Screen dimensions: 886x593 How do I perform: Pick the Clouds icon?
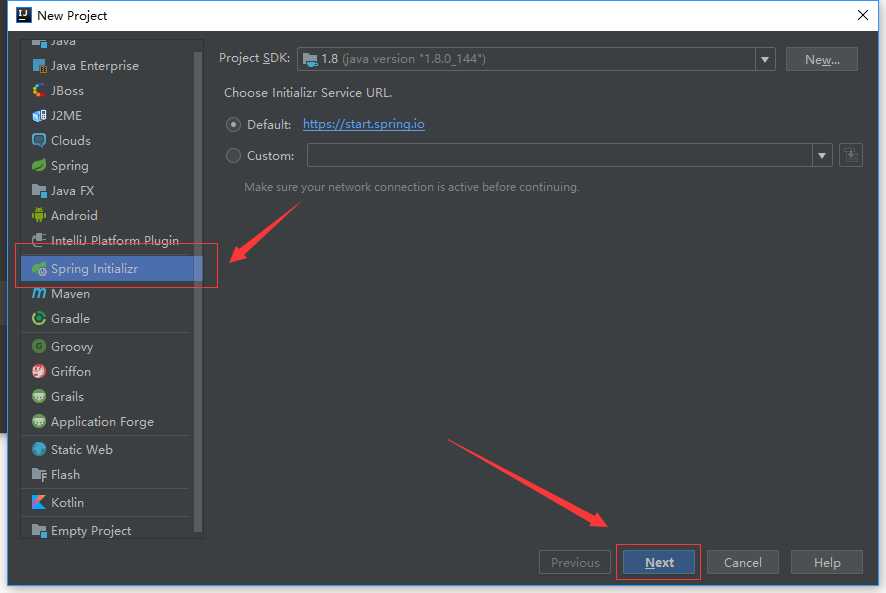click(x=39, y=140)
